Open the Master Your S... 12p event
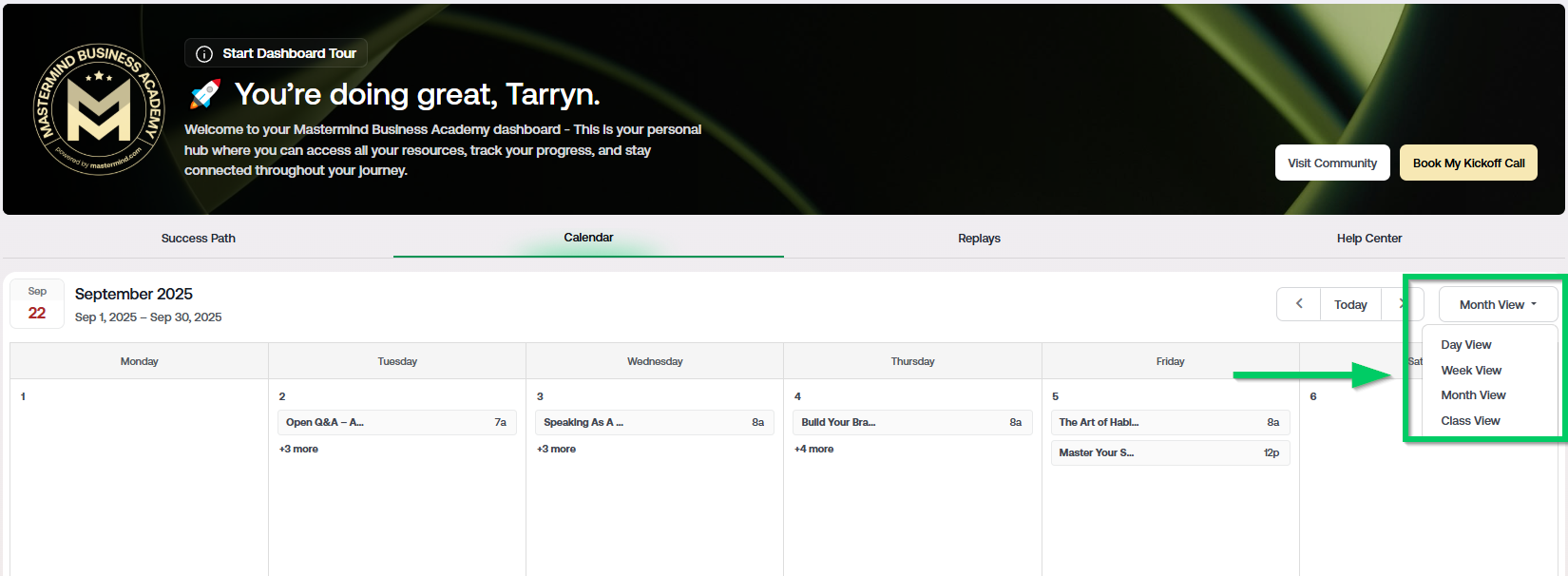This screenshot has height=576, width=1568. click(1170, 452)
